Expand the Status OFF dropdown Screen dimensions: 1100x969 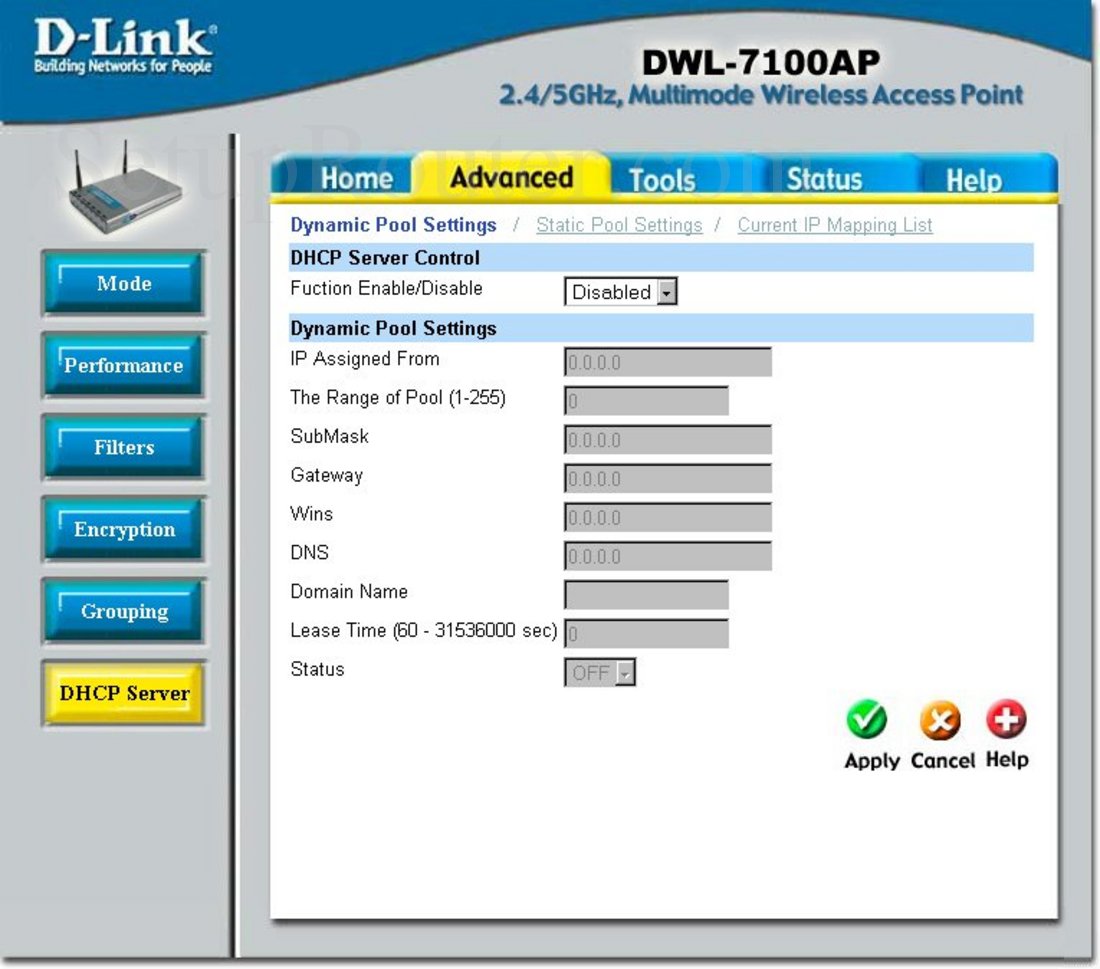pyautogui.click(x=600, y=672)
